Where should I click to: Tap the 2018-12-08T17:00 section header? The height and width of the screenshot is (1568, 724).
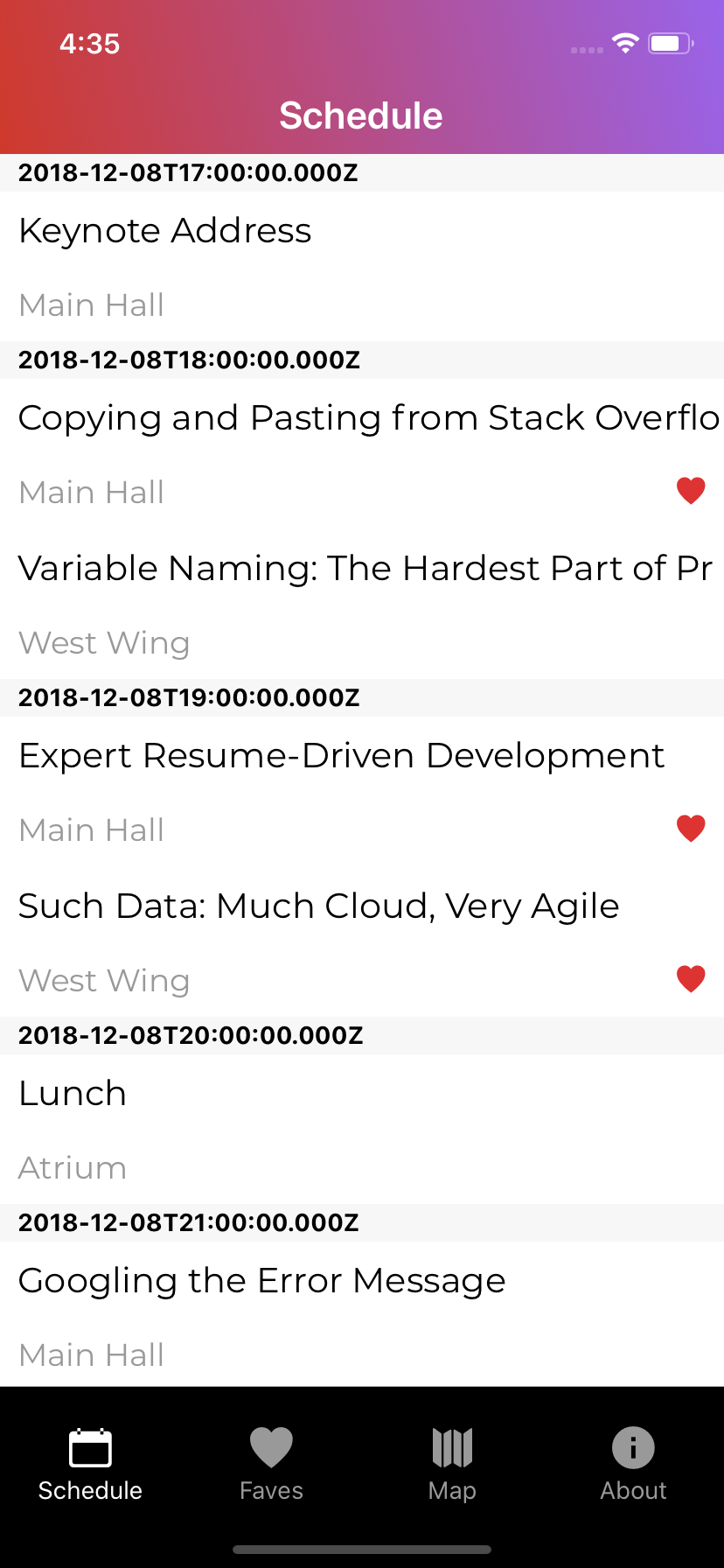point(362,172)
